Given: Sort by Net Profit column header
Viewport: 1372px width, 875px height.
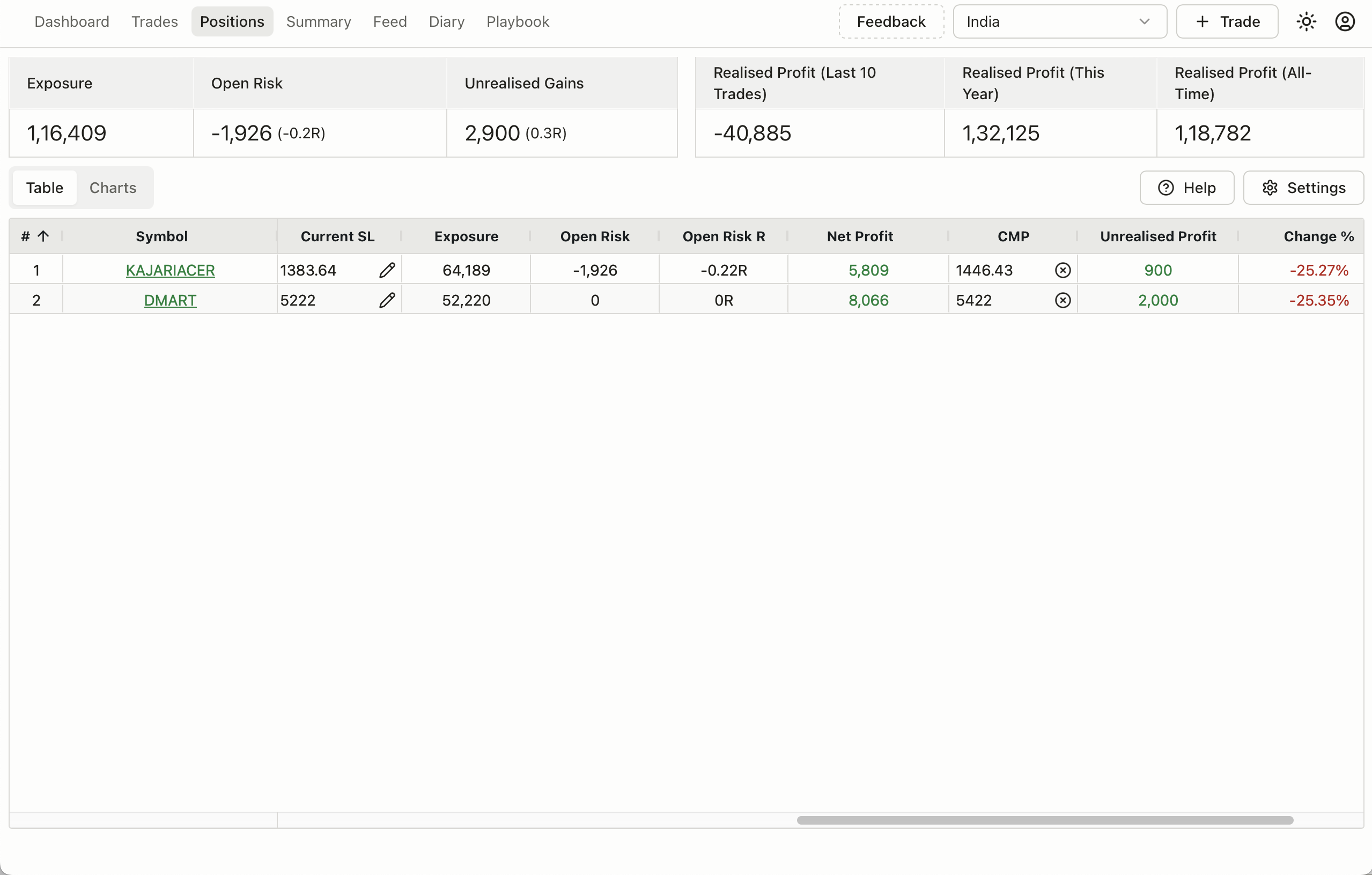Looking at the screenshot, I should coord(859,236).
